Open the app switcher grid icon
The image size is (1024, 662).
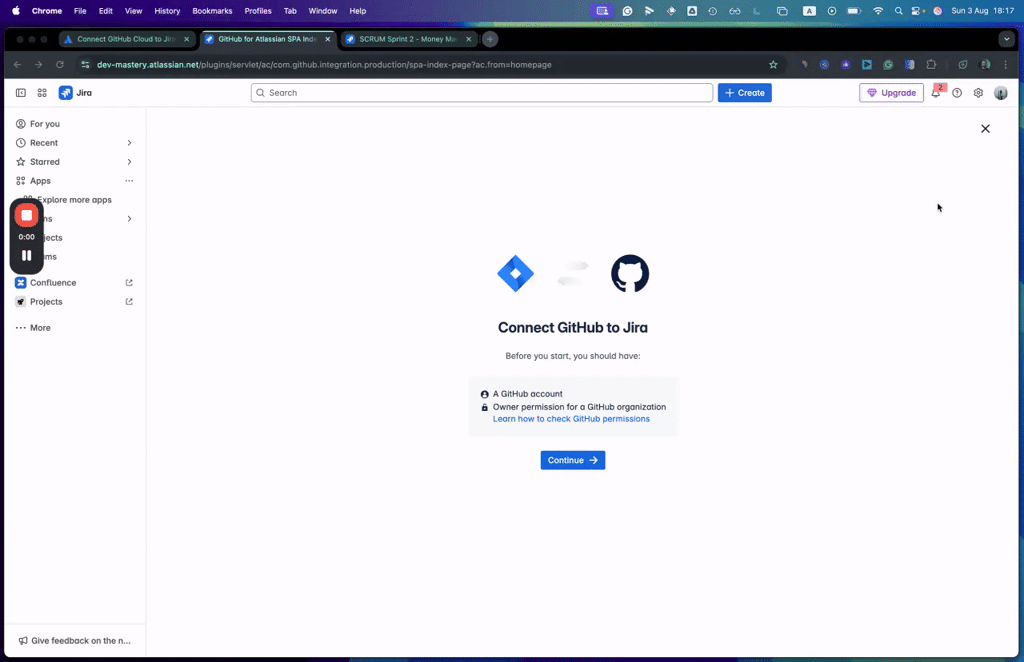click(42, 93)
